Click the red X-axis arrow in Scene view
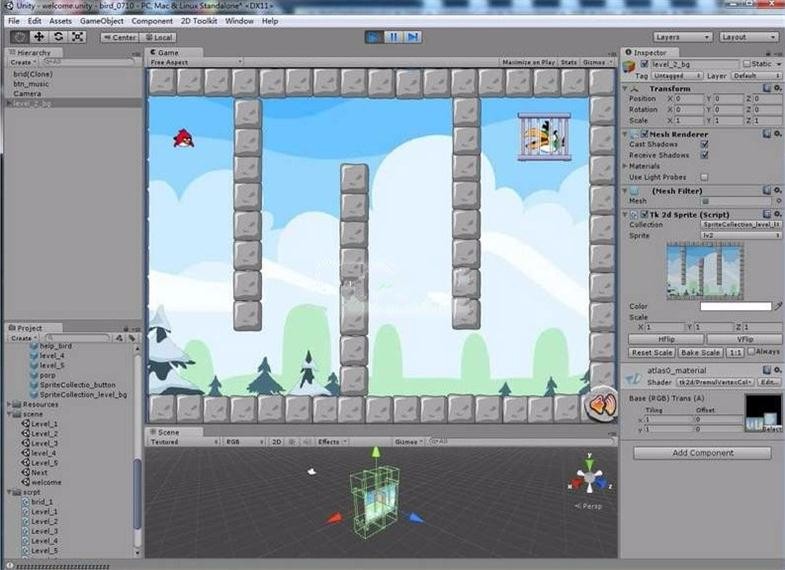785x570 pixels. (x=335, y=518)
